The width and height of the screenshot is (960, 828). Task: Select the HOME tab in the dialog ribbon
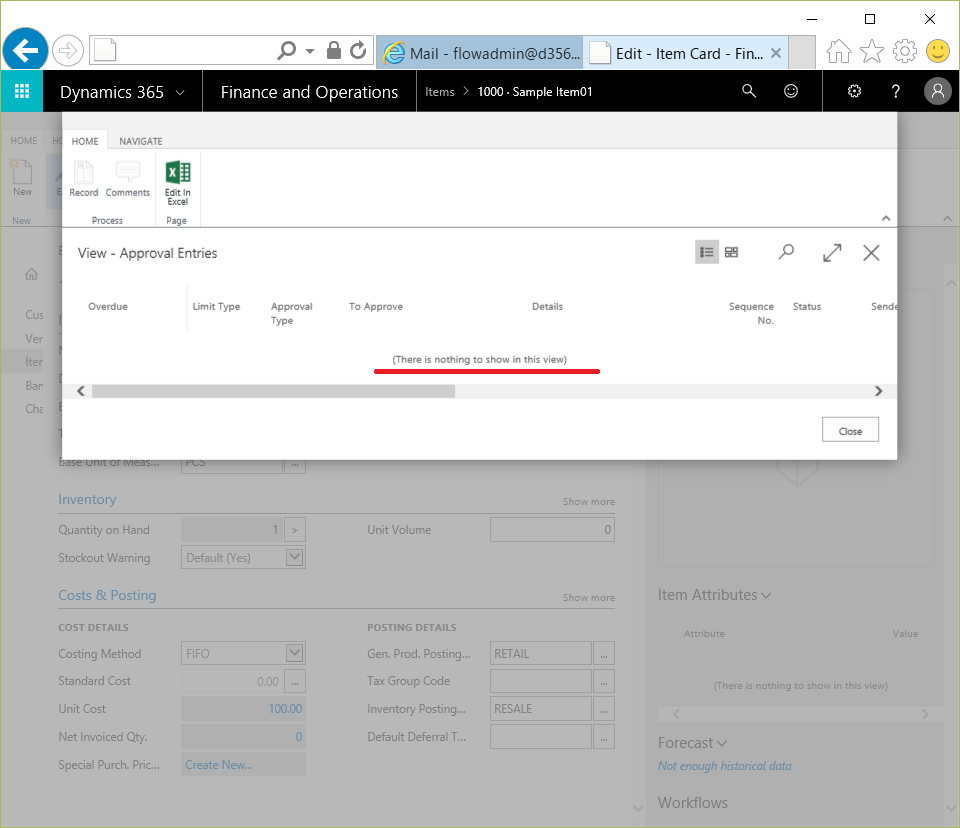point(84,141)
